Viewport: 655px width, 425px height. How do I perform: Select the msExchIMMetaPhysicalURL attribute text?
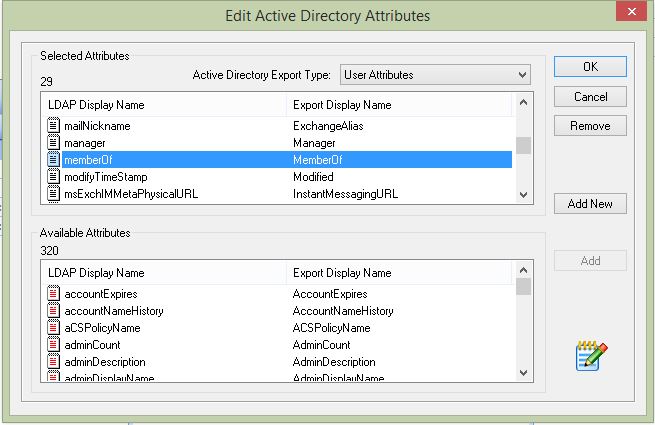131,194
